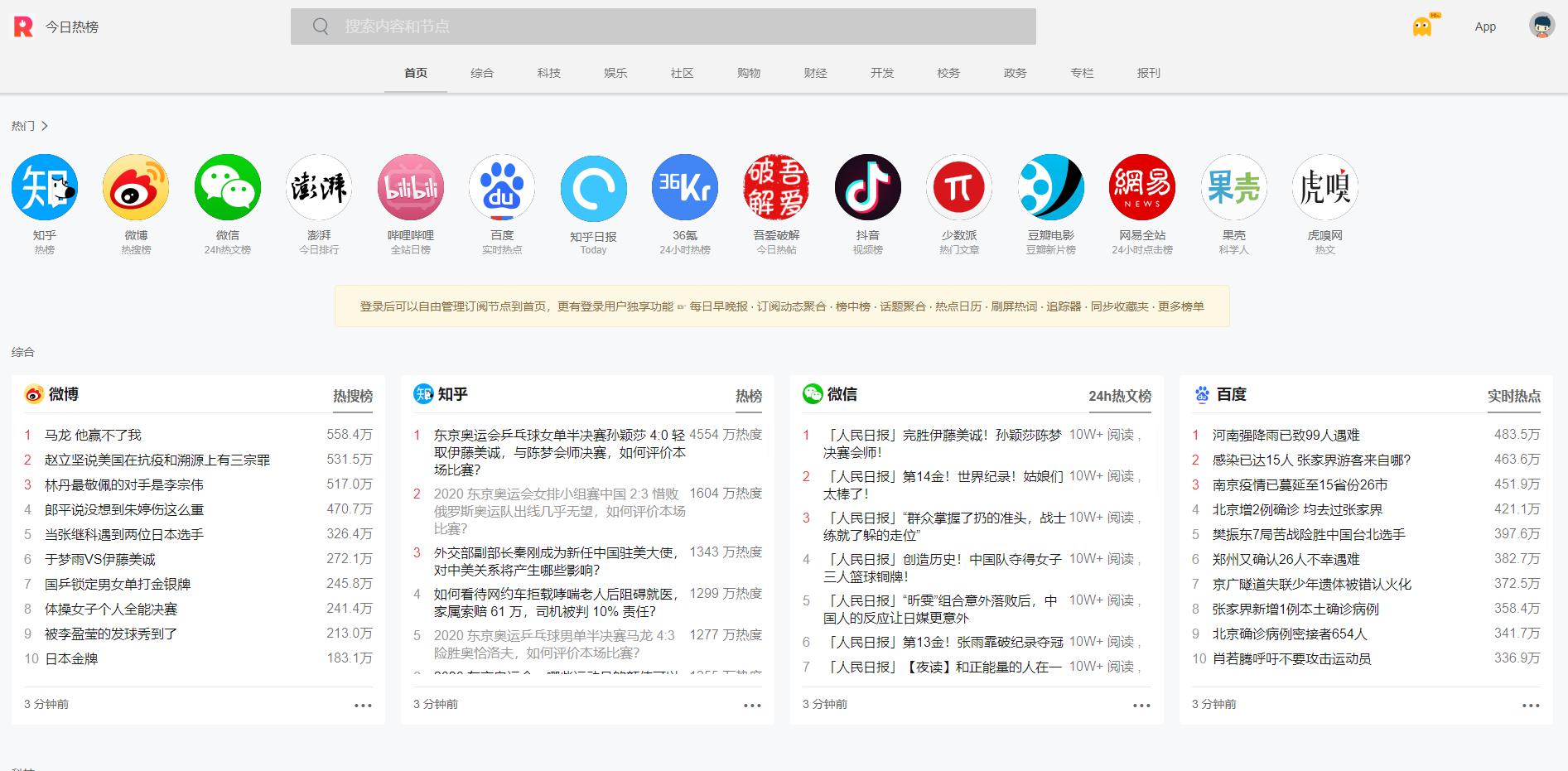Select the Bilibili 哔哩哔哩 site ranking icon
Image resolution: width=1568 pixels, height=771 pixels.
pos(411,187)
